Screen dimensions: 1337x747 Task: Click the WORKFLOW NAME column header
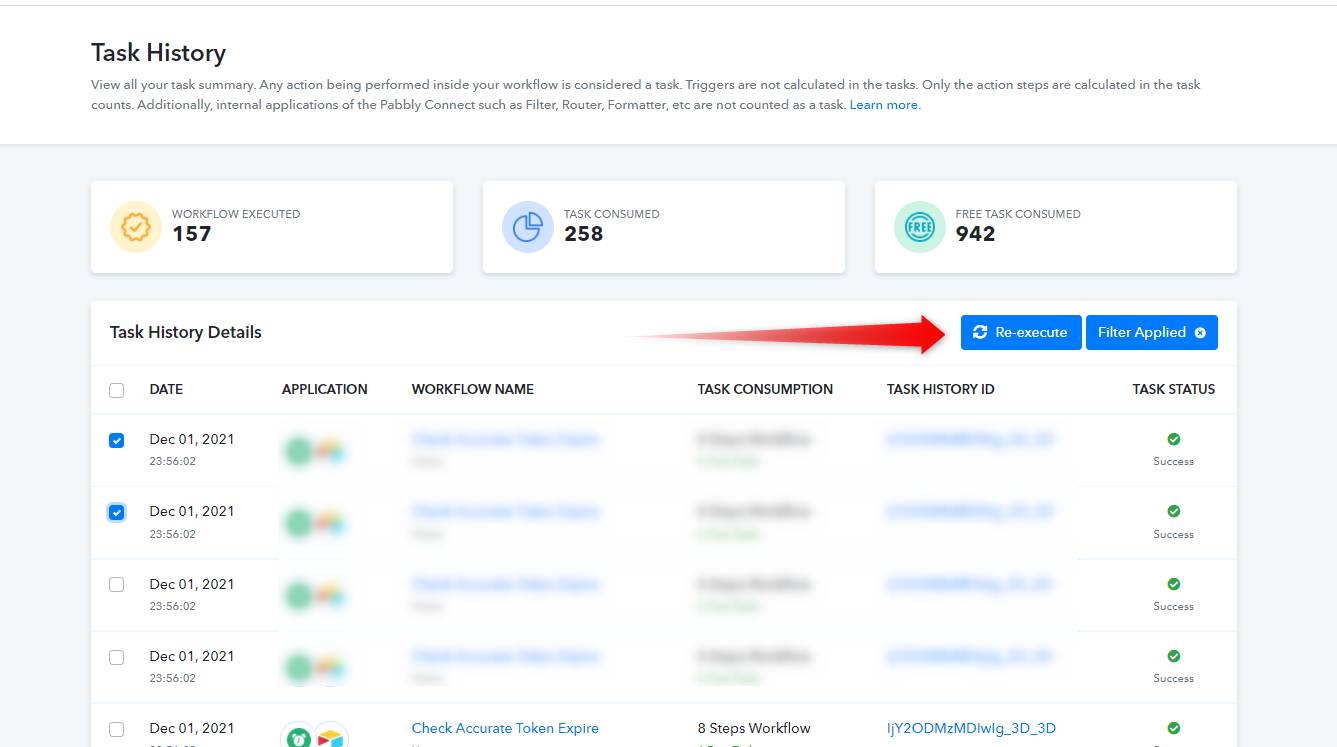click(x=473, y=389)
